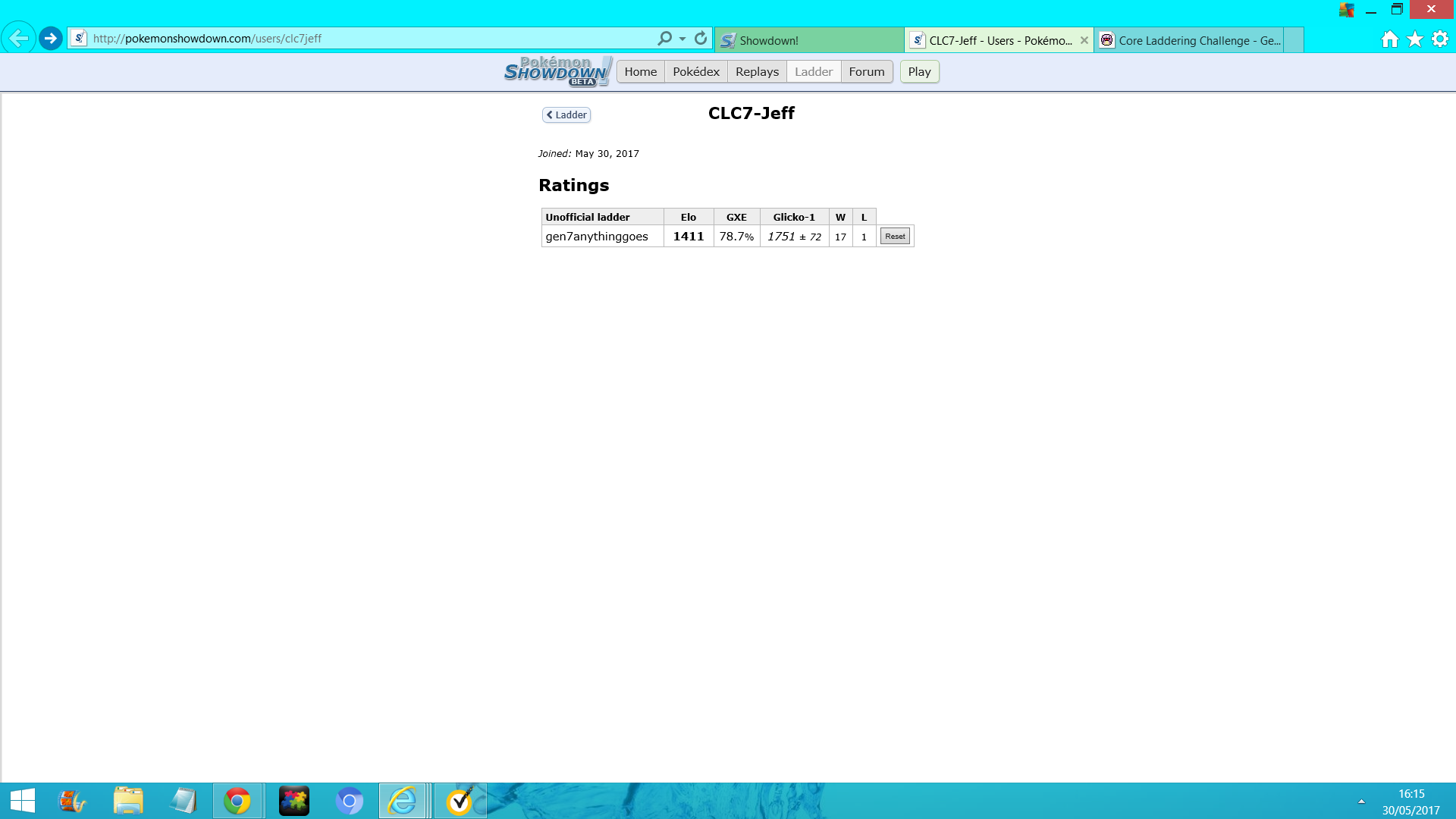Screen dimensions: 1456x819
Task: Open Google Chrome from the taskbar
Action: tap(237, 801)
